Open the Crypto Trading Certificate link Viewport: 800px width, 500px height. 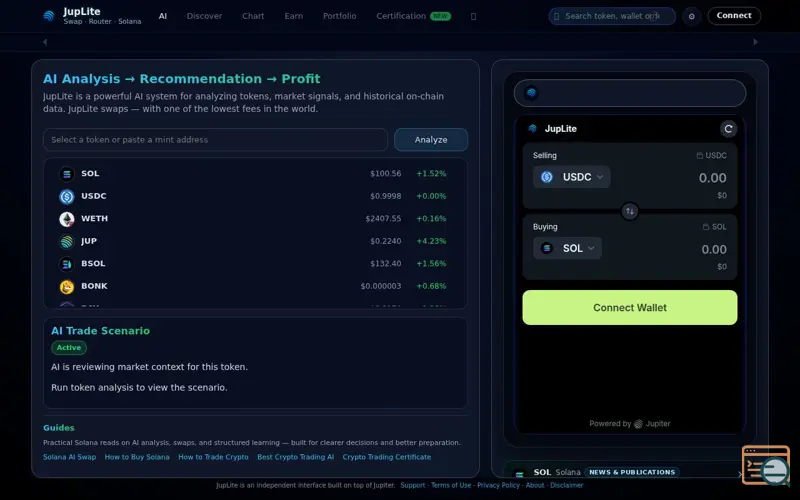click(x=387, y=457)
